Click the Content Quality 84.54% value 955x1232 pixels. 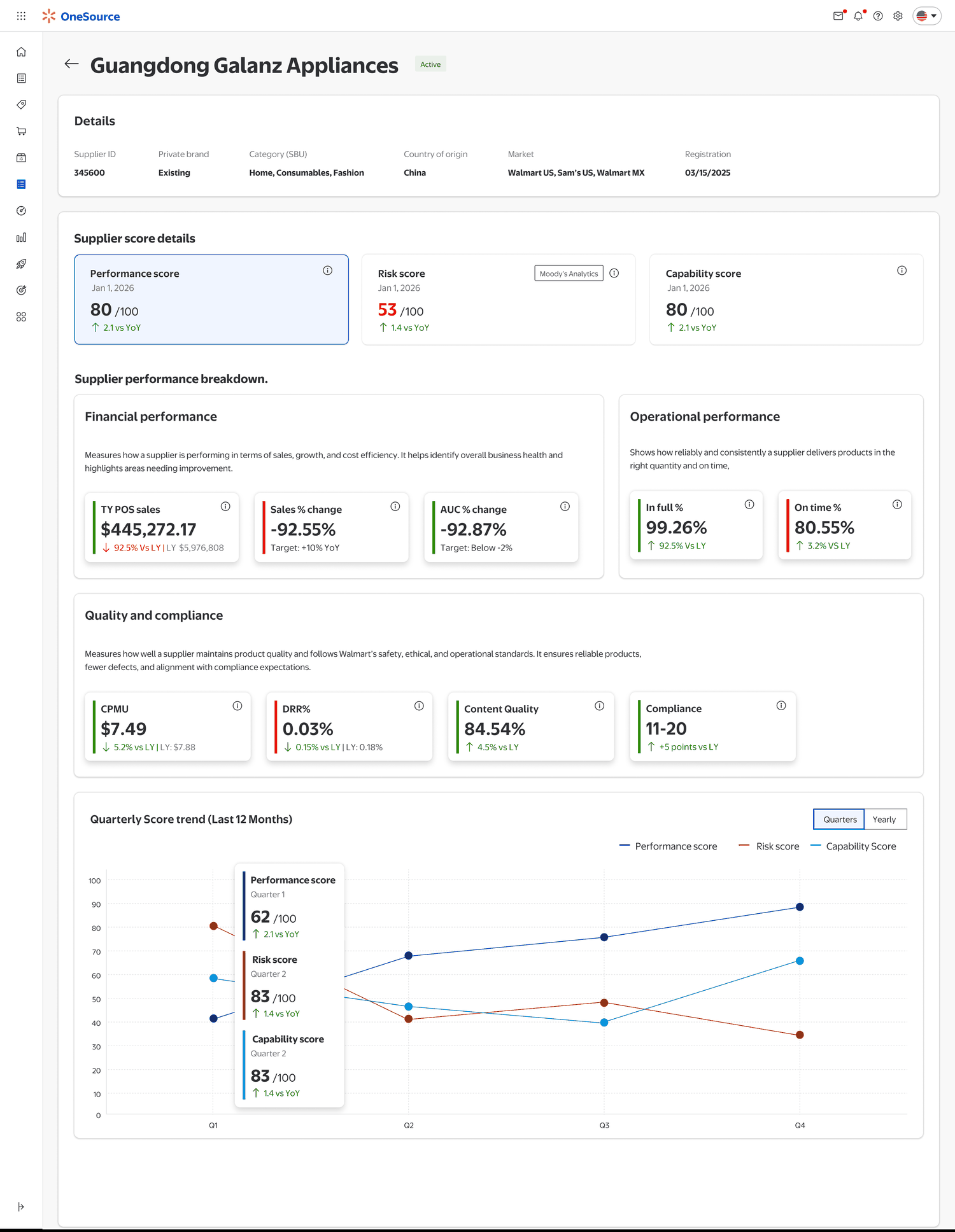[x=495, y=729]
